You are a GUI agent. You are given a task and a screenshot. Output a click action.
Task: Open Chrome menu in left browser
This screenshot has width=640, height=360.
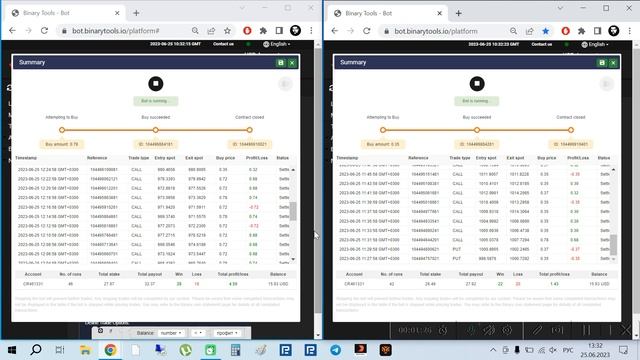pyautogui.click(x=311, y=31)
